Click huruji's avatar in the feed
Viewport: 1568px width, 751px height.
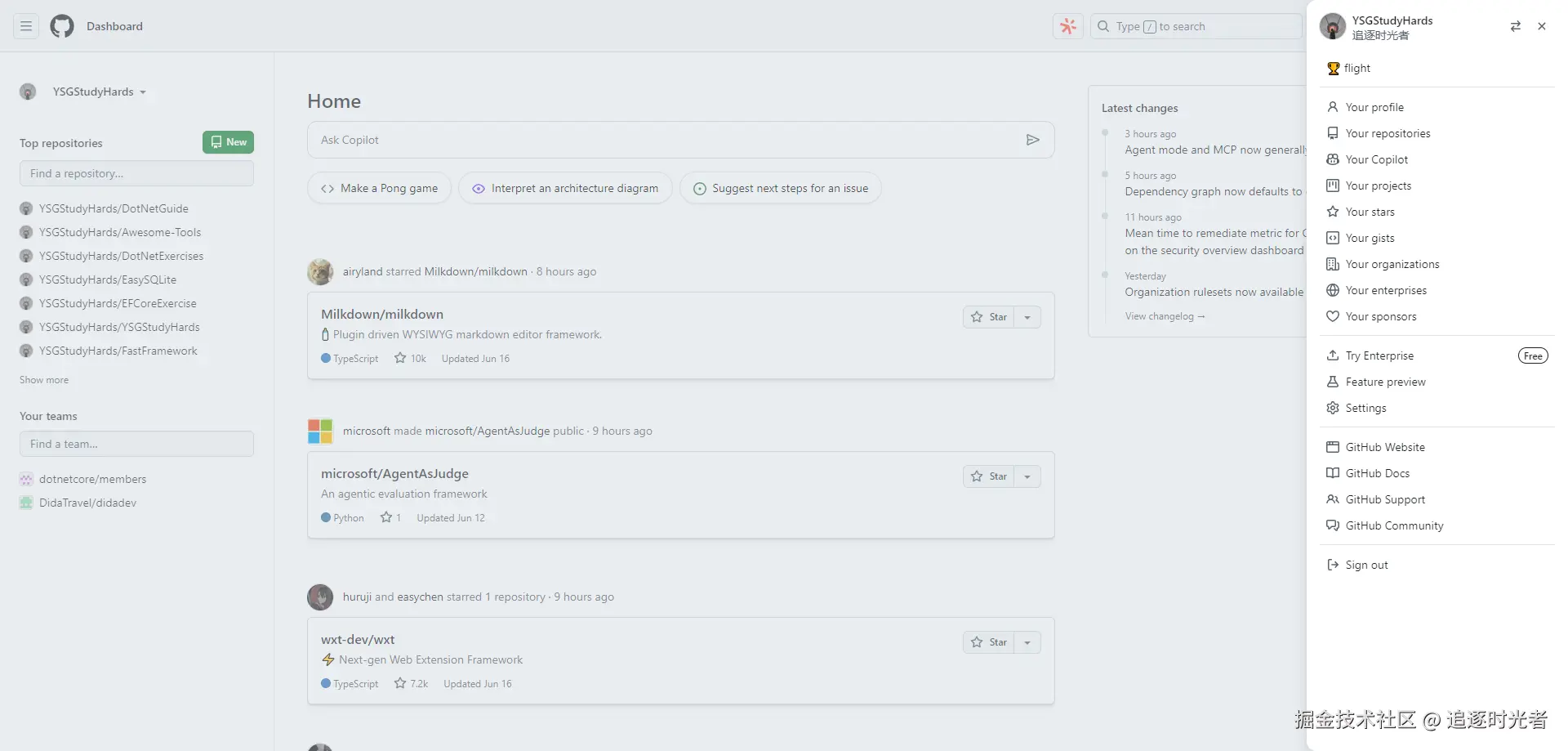point(320,597)
